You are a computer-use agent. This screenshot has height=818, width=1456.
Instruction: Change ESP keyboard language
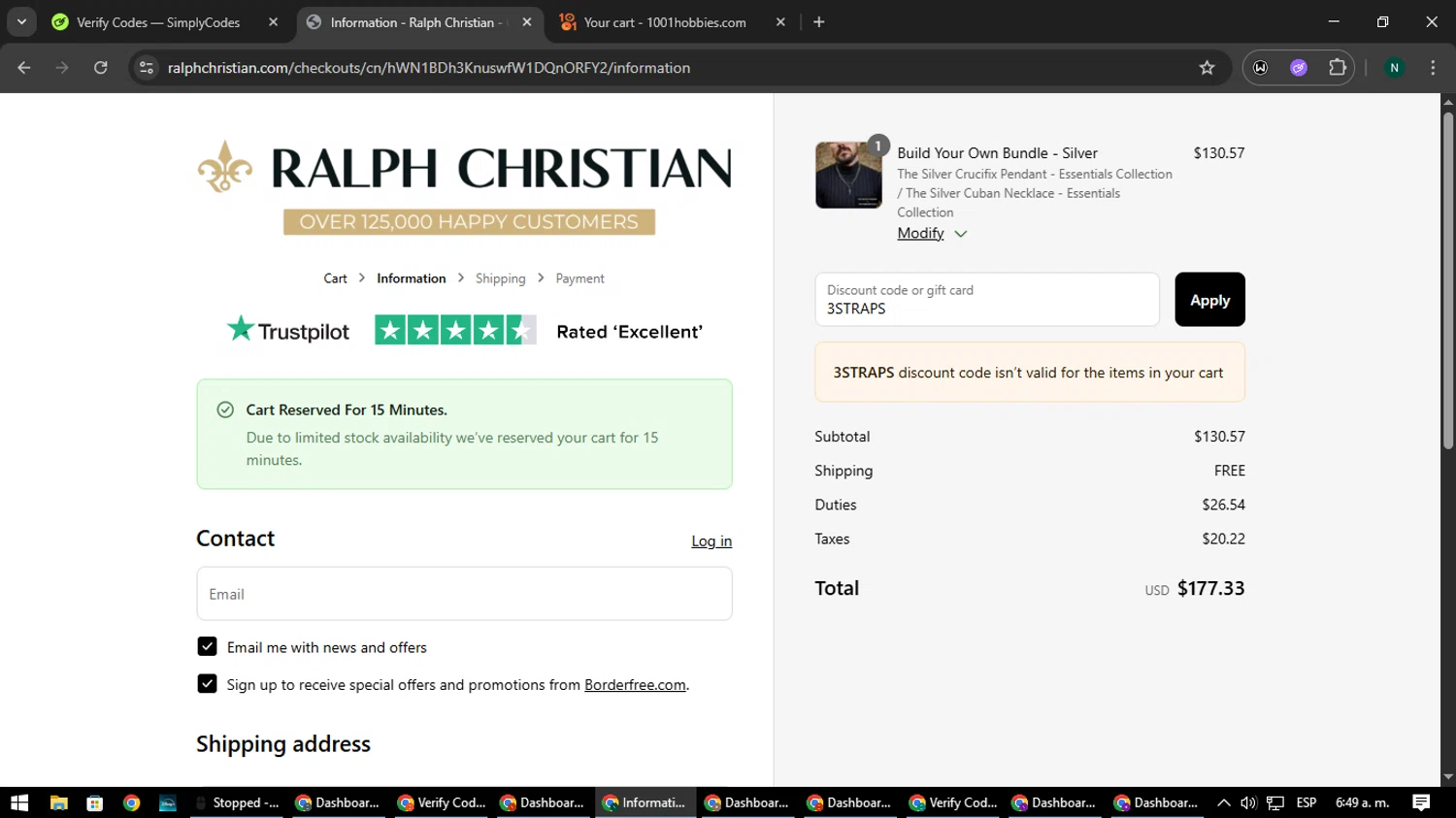1307,802
